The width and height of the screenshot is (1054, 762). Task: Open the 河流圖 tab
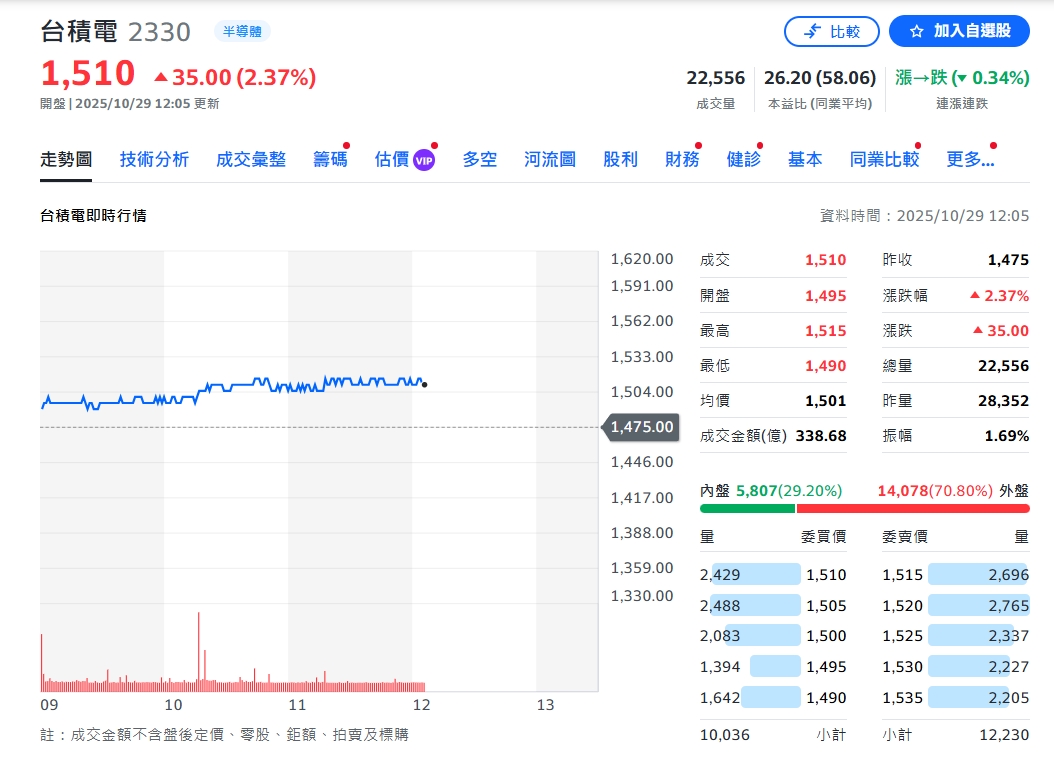549,159
